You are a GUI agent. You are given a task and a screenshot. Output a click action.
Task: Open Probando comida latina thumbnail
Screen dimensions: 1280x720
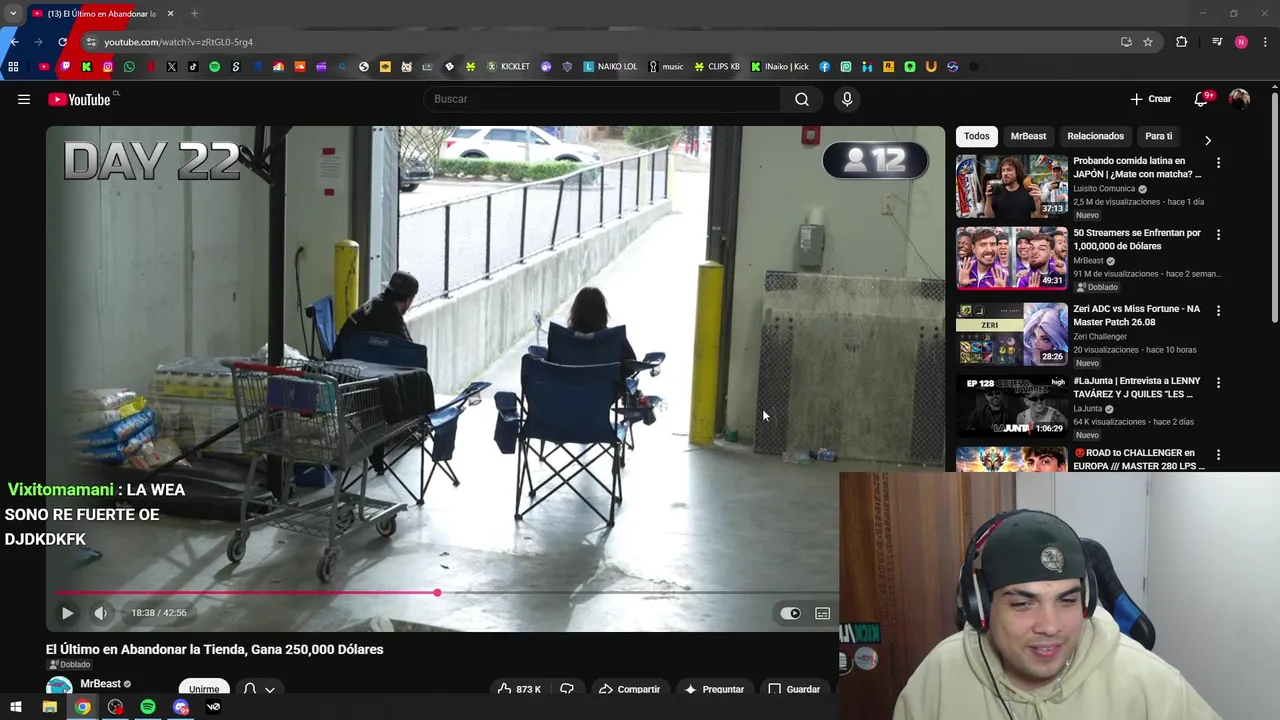[1011, 186]
